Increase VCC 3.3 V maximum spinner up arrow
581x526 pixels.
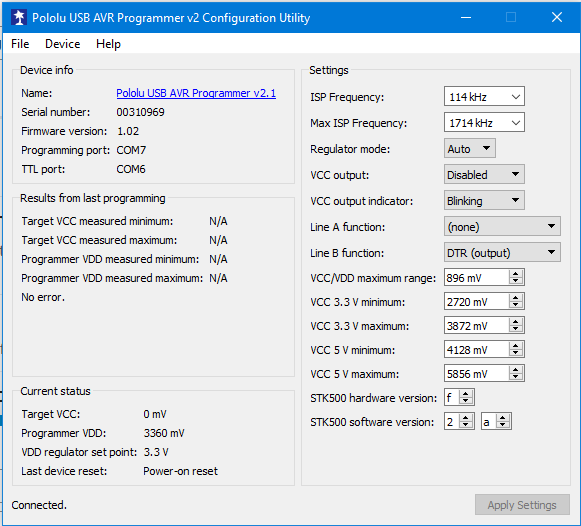[x=516, y=322]
